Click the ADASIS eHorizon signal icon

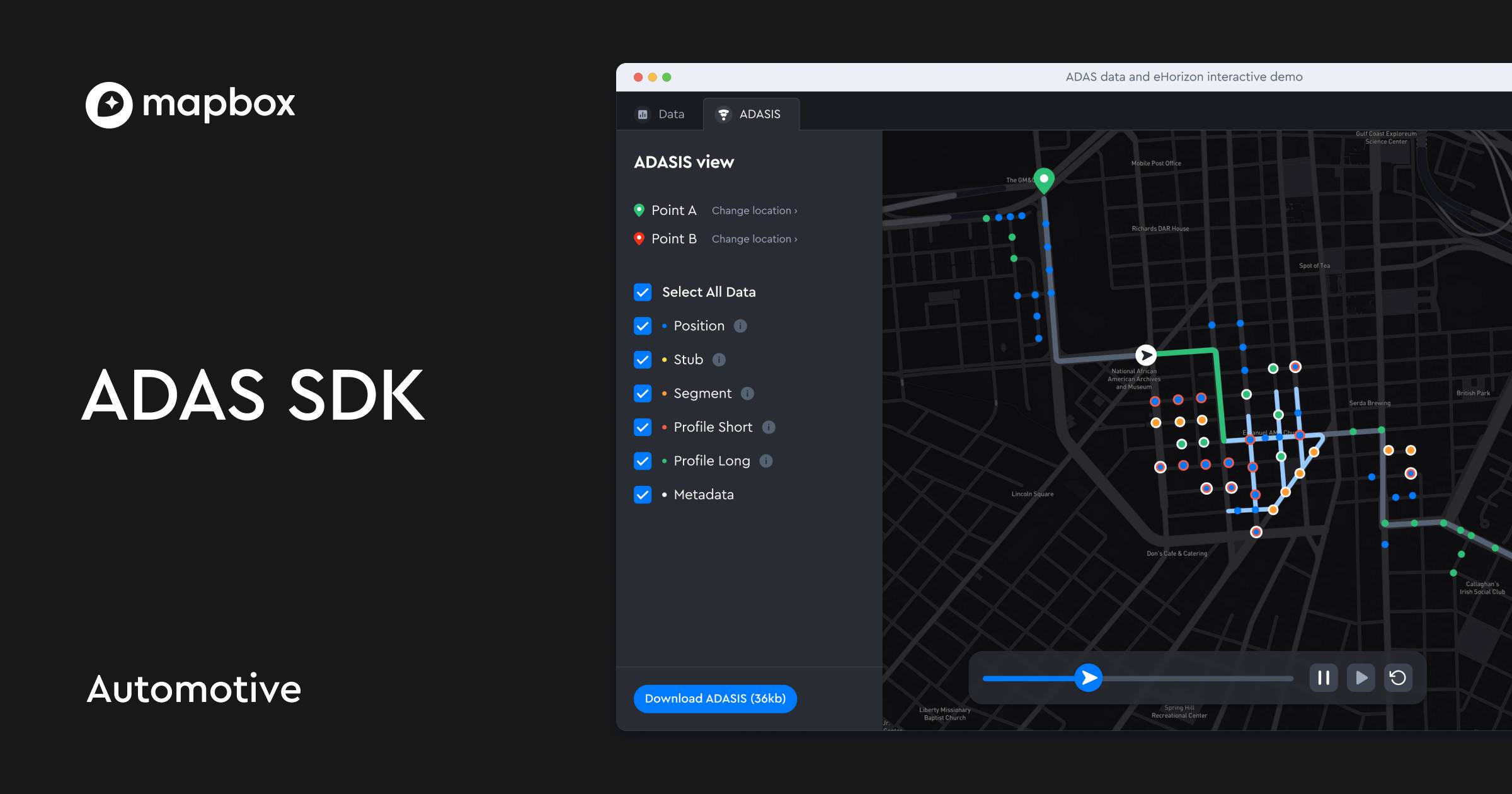[x=723, y=113]
